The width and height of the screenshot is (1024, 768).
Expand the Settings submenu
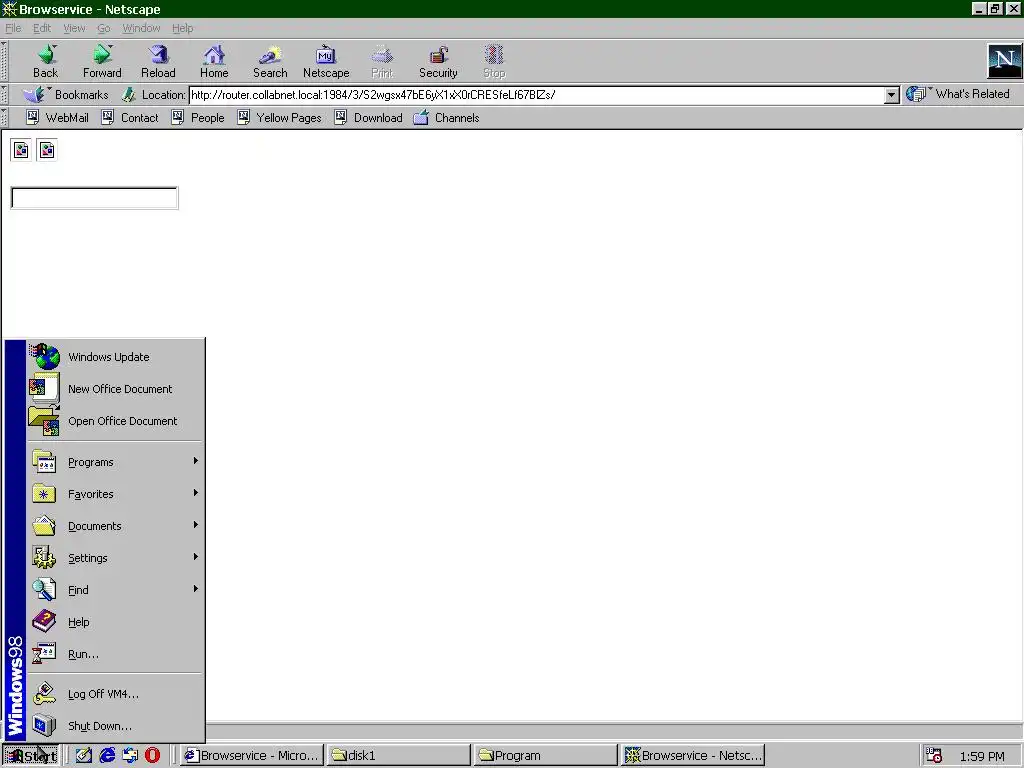click(x=115, y=558)
